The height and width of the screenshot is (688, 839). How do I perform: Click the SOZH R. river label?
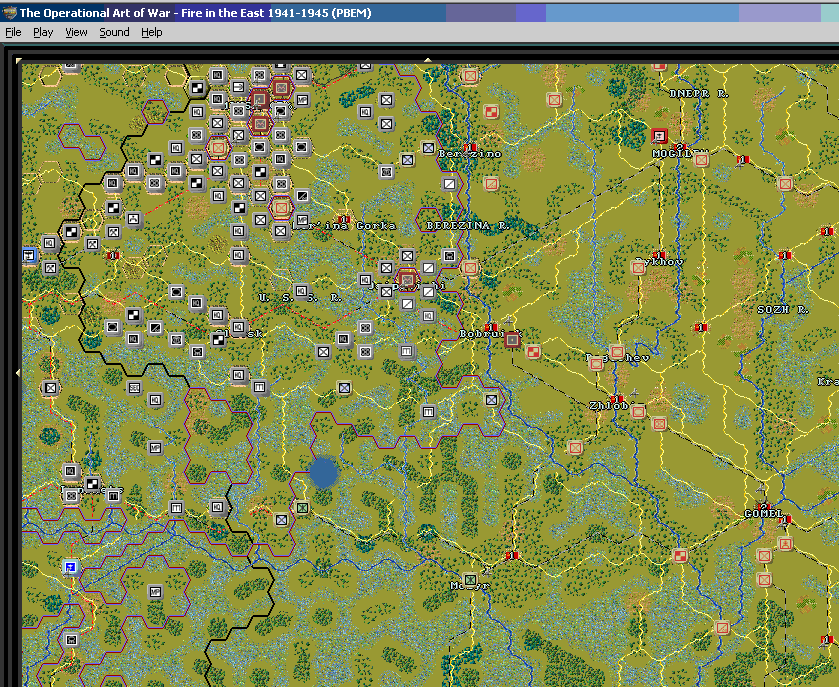(x=783, y=310)
